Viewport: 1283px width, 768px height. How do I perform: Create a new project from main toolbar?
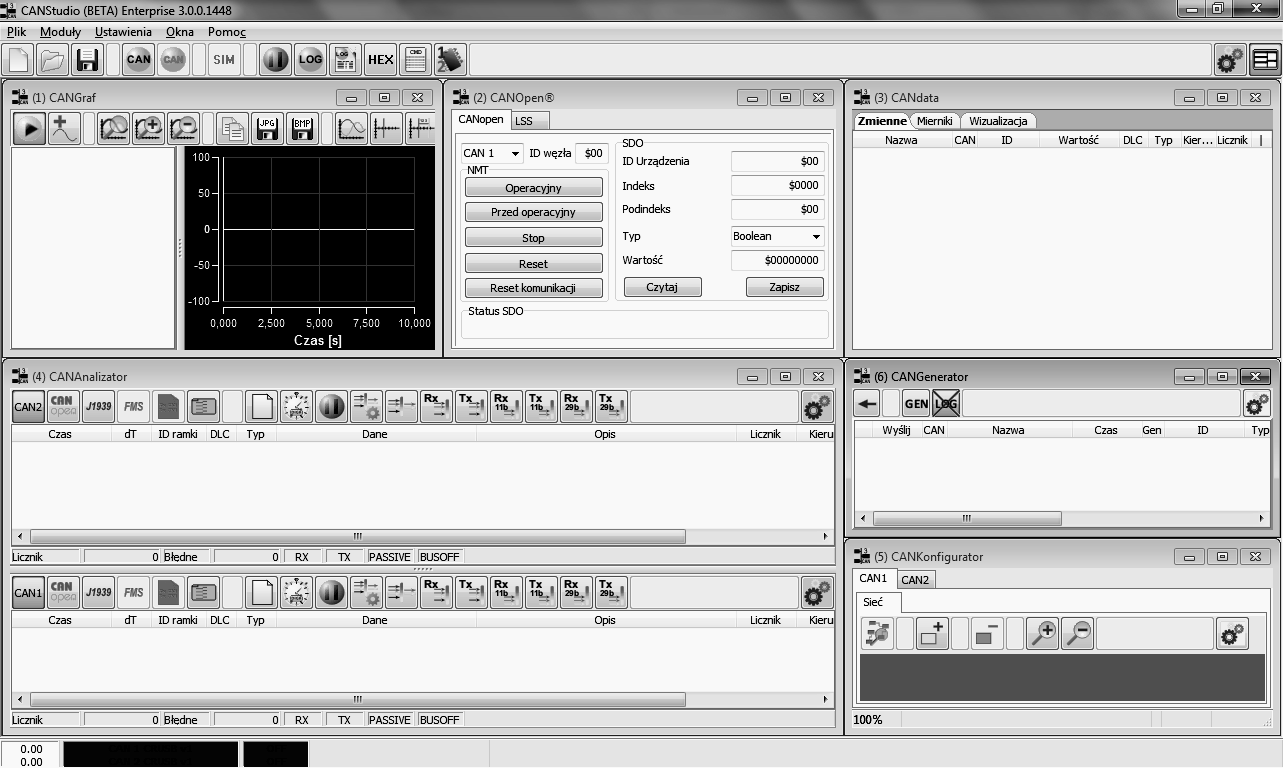coord(19,60)
